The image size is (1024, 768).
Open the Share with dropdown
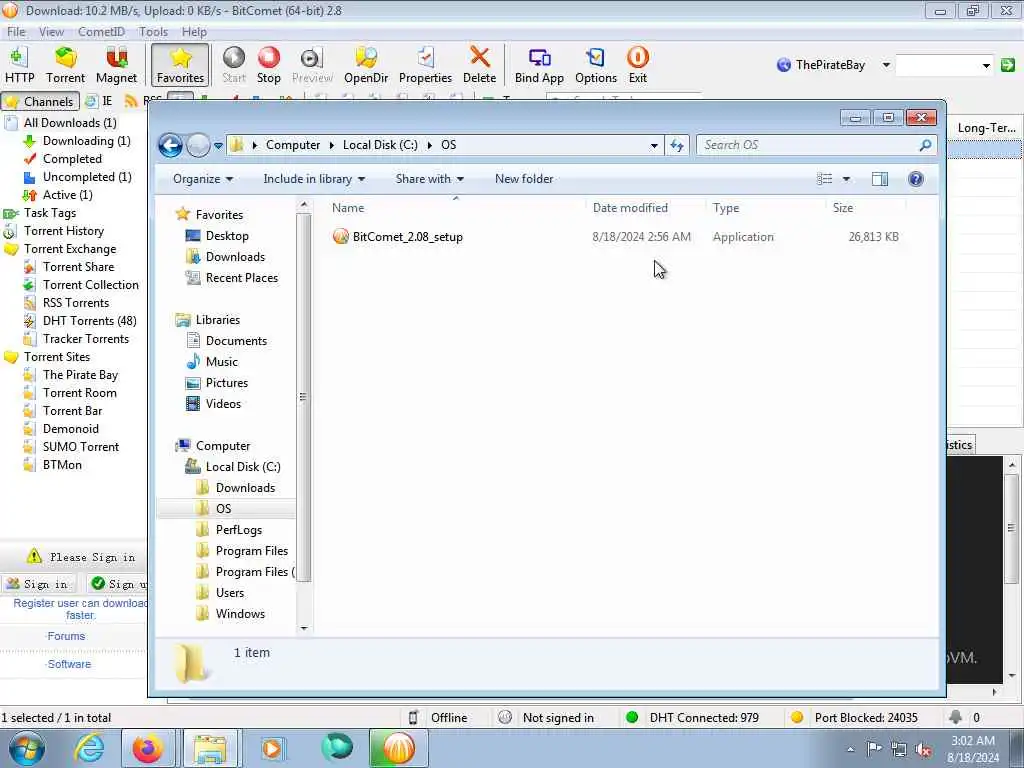[x=429, y=179]
